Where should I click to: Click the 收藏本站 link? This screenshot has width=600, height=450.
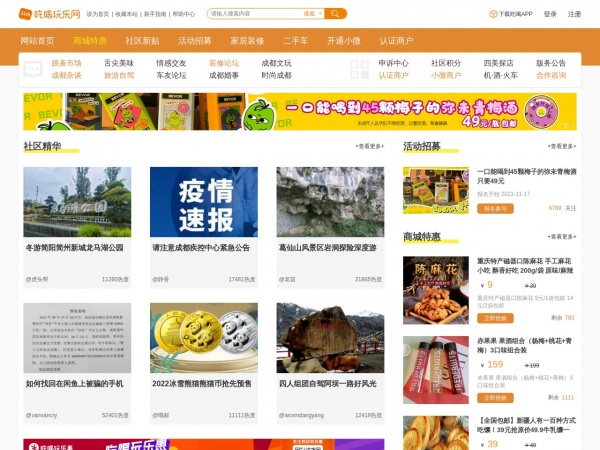(126, 14)
